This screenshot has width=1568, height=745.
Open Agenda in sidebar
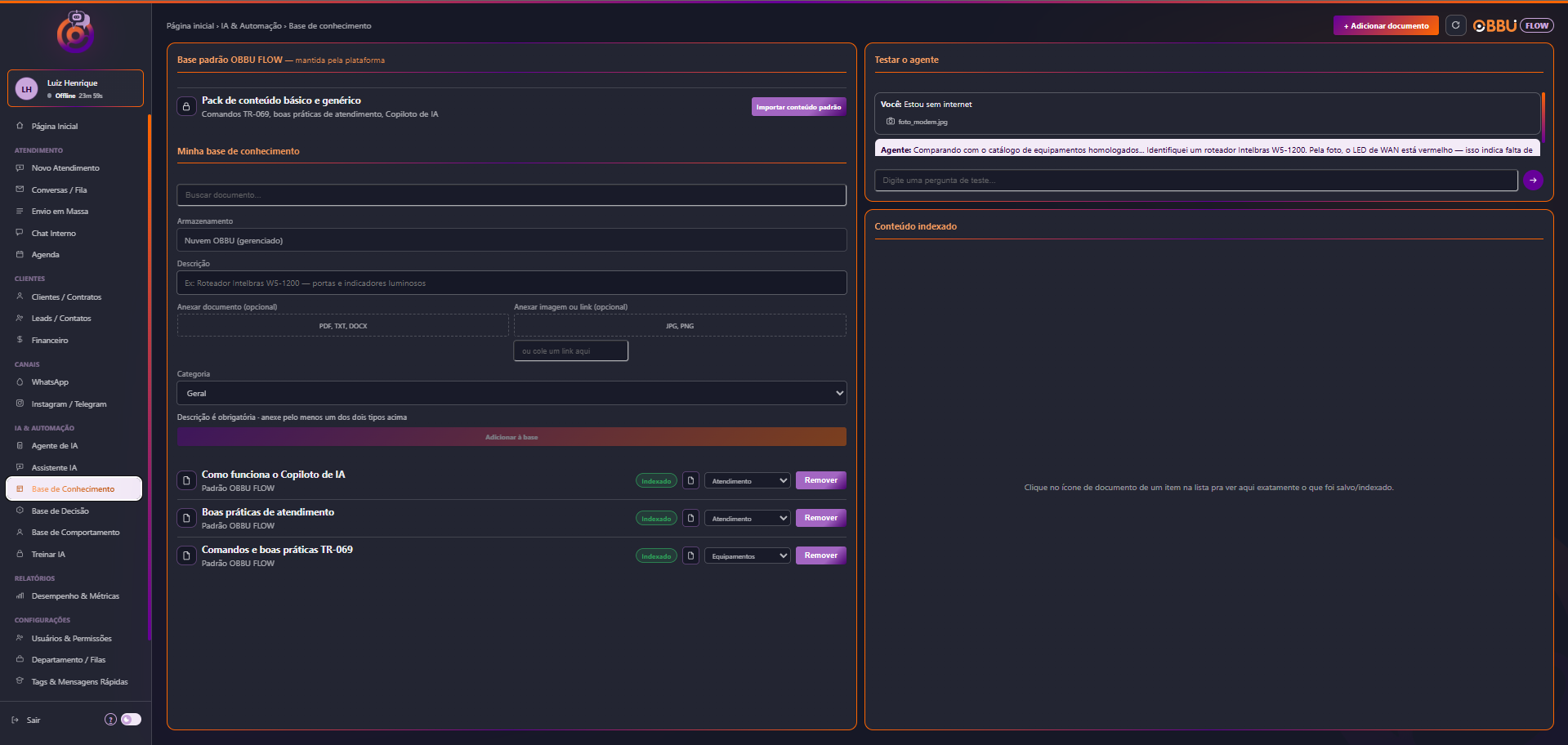[45, 255]
